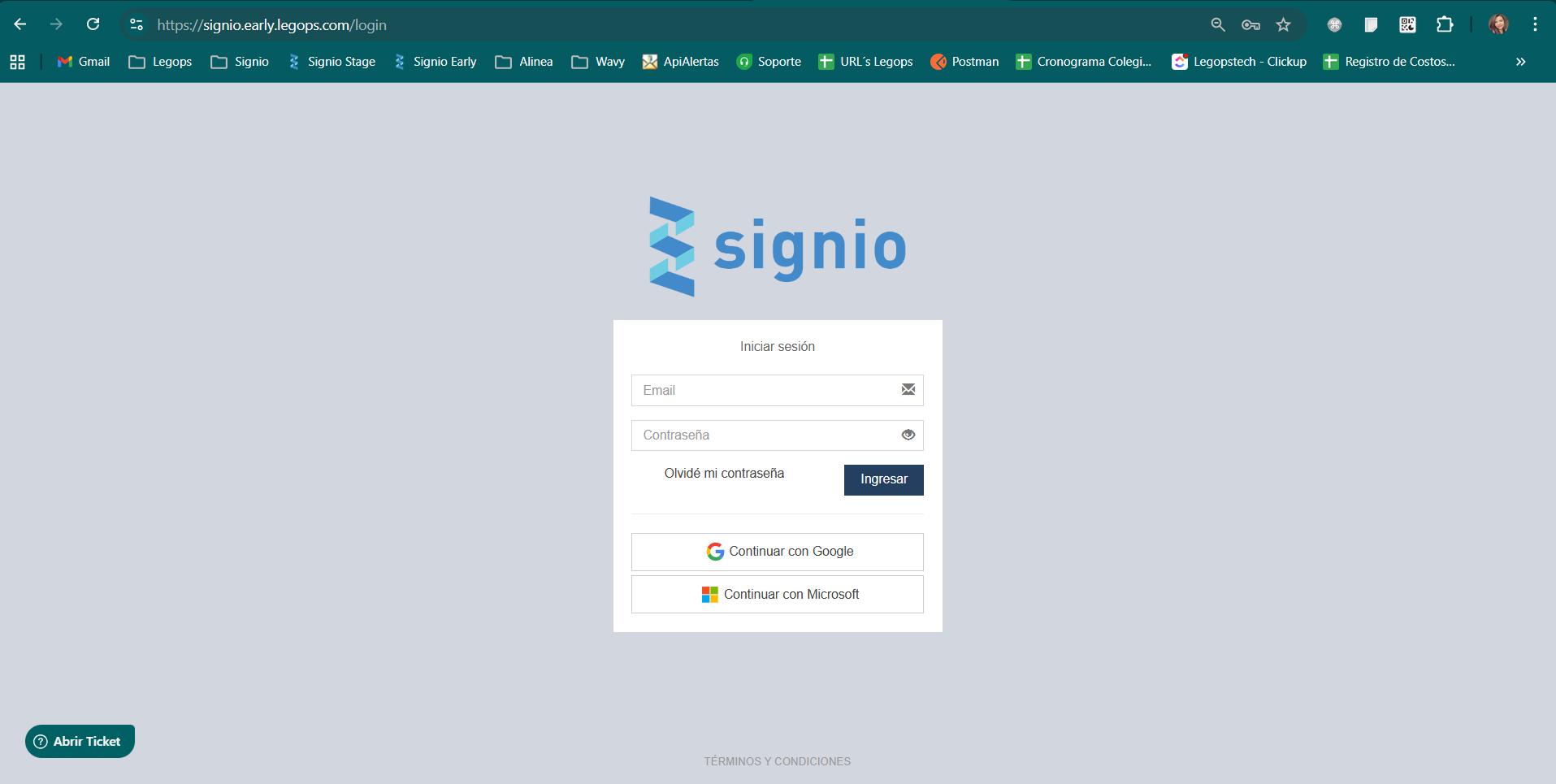Open Soporte bookmark
Viewport: 1556px width, 784px height.
coord(769,62)
